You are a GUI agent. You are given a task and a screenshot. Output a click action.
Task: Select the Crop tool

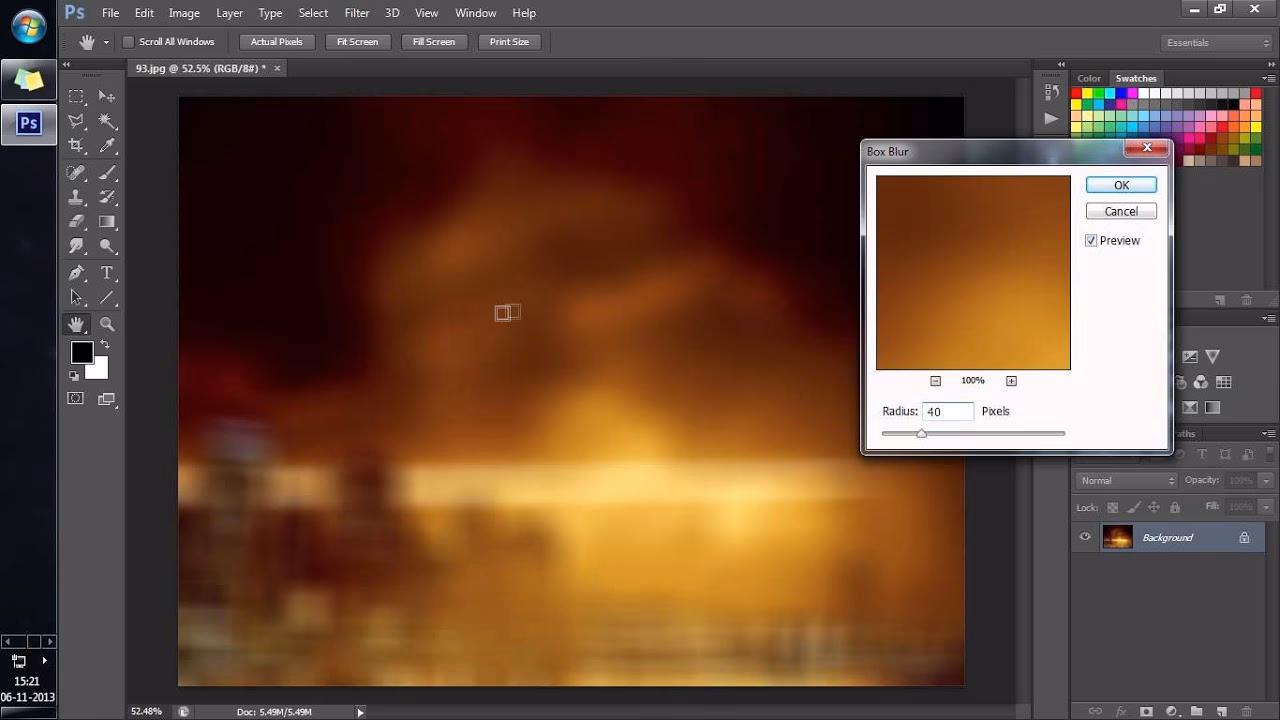click(x=75, y=146)
